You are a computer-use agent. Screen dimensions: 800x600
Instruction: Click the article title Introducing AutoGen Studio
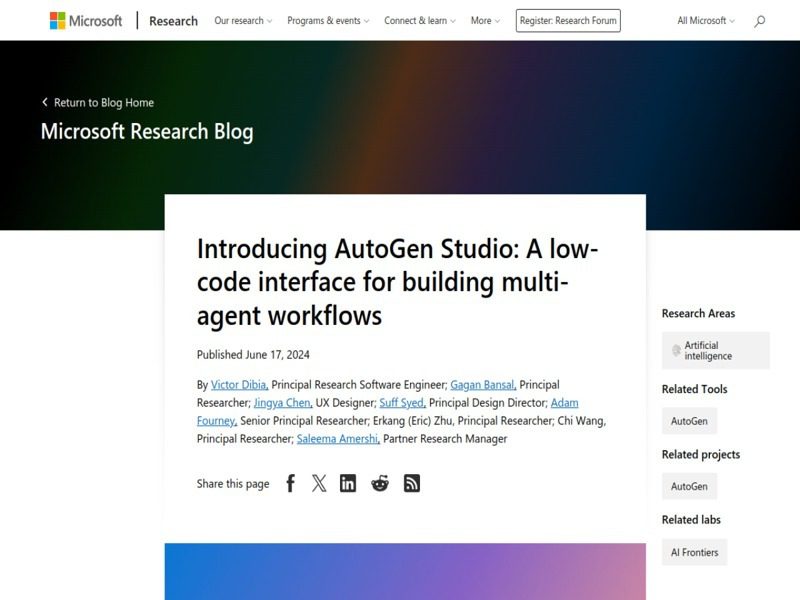397,282
